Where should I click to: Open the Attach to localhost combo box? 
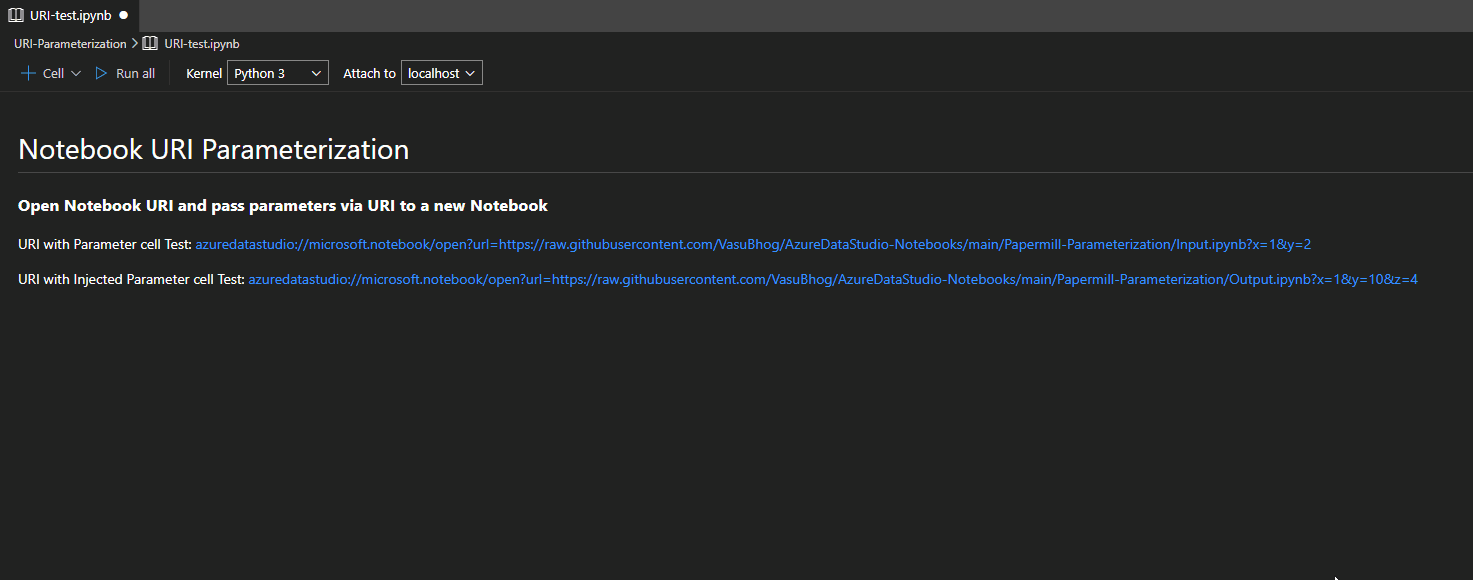point(441,72)
